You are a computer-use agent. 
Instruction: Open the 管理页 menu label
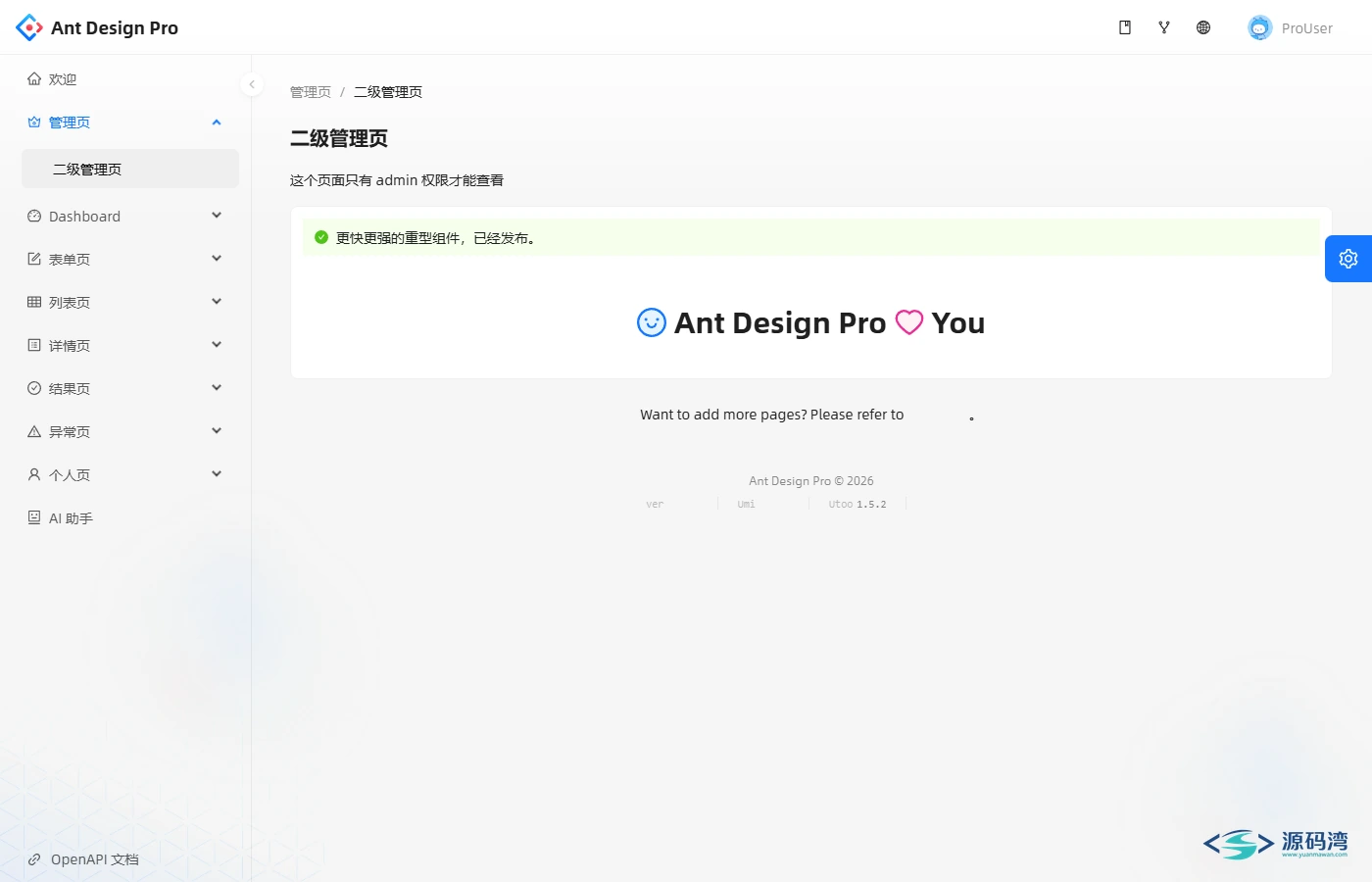coord(70,122)
